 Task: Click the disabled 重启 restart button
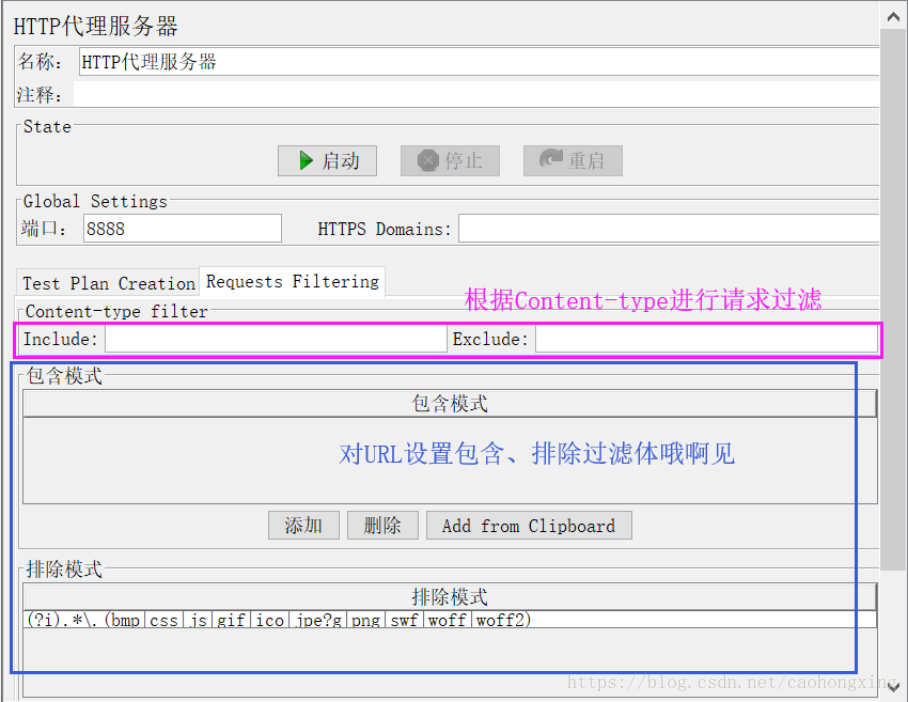(x=573, y=160)
